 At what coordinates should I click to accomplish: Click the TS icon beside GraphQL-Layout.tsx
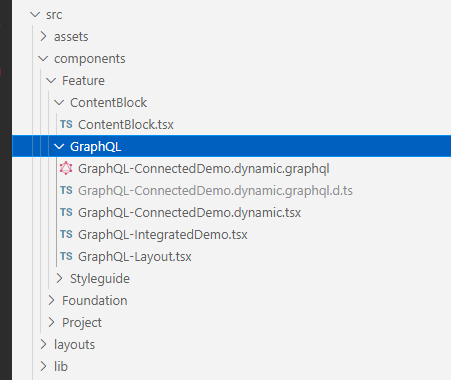pos(66,256)
